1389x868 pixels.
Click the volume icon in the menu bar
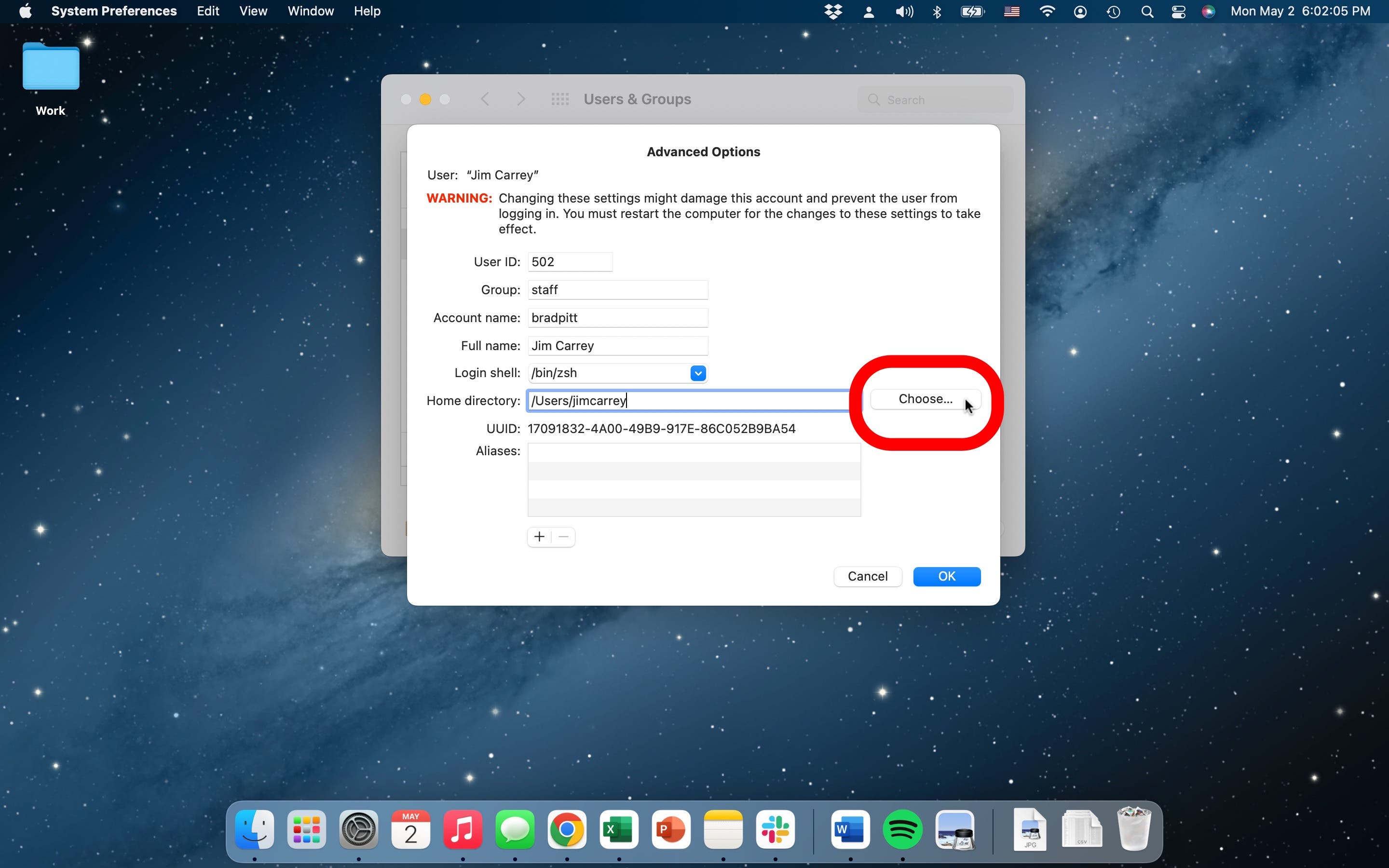click(903, 11)
